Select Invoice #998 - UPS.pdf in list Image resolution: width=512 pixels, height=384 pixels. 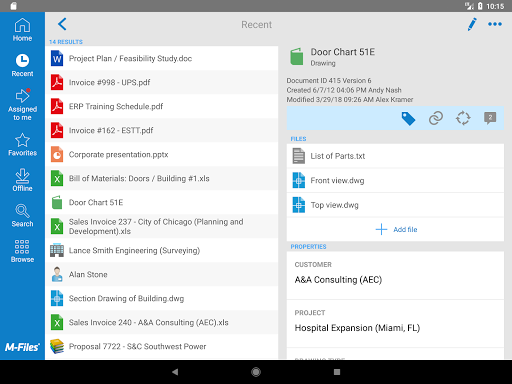click(162, 82)
